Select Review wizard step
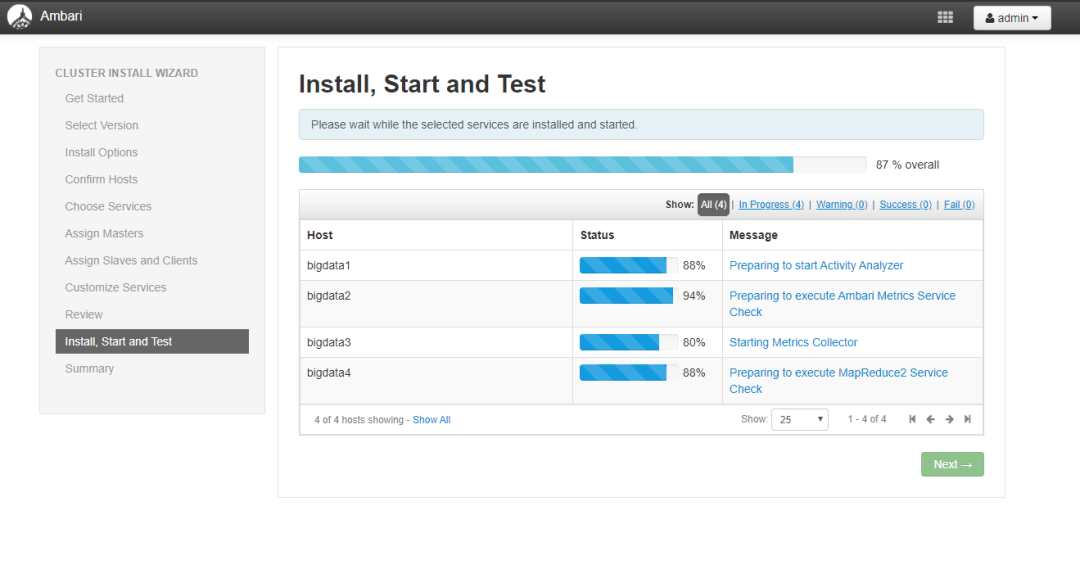 tap(83, 314)
